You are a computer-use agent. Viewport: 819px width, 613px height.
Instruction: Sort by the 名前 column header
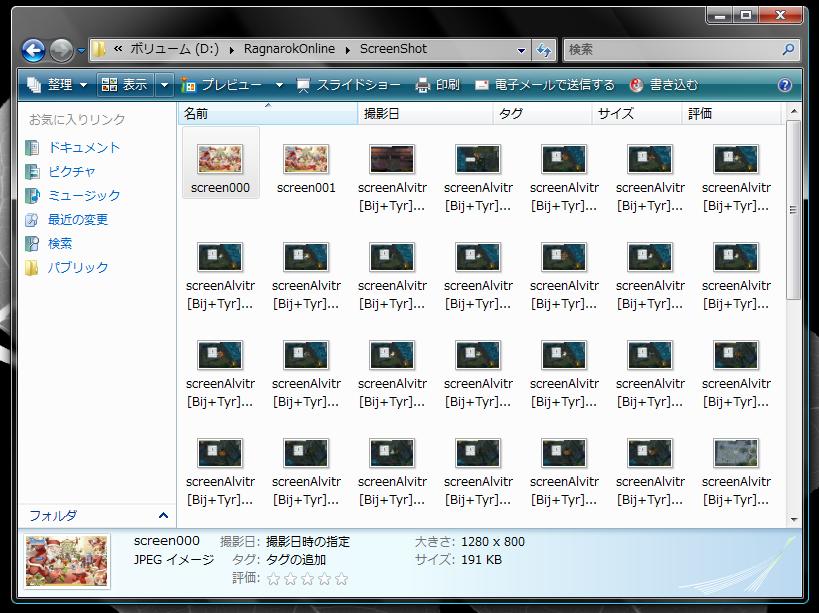(x=267, y=113)
